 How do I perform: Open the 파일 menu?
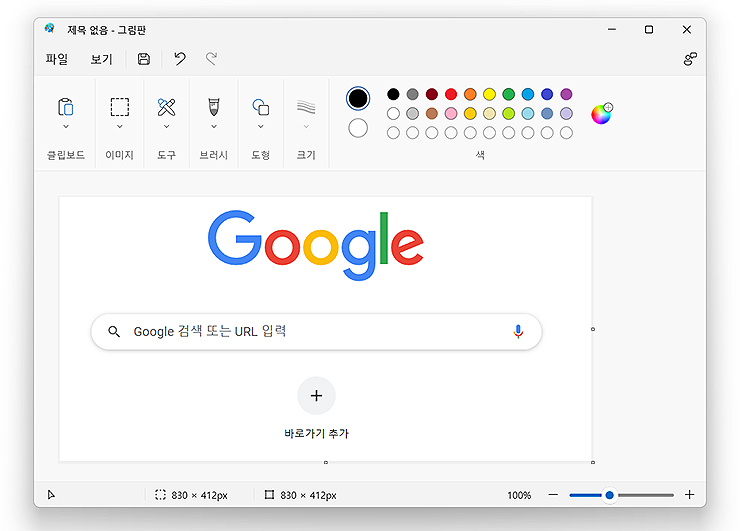57,59
